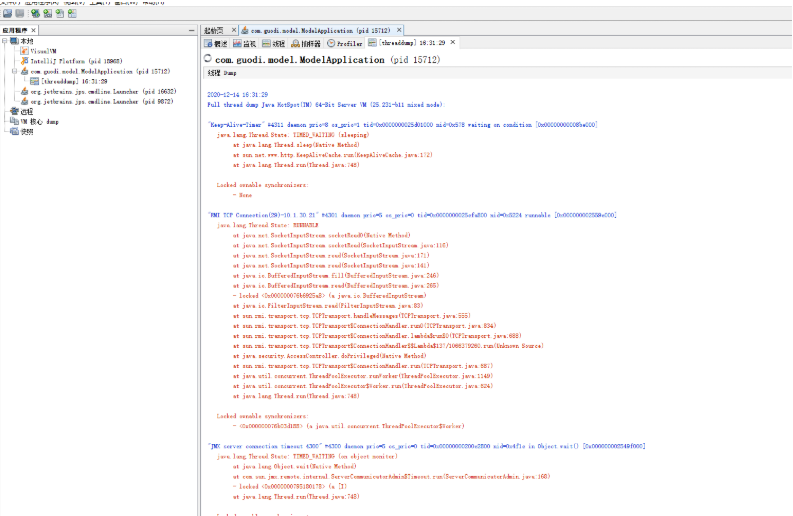Viewport: 793px width, 516px height.
Task: Click the VisualVM application icon in the tree
Action: (24, 51)
